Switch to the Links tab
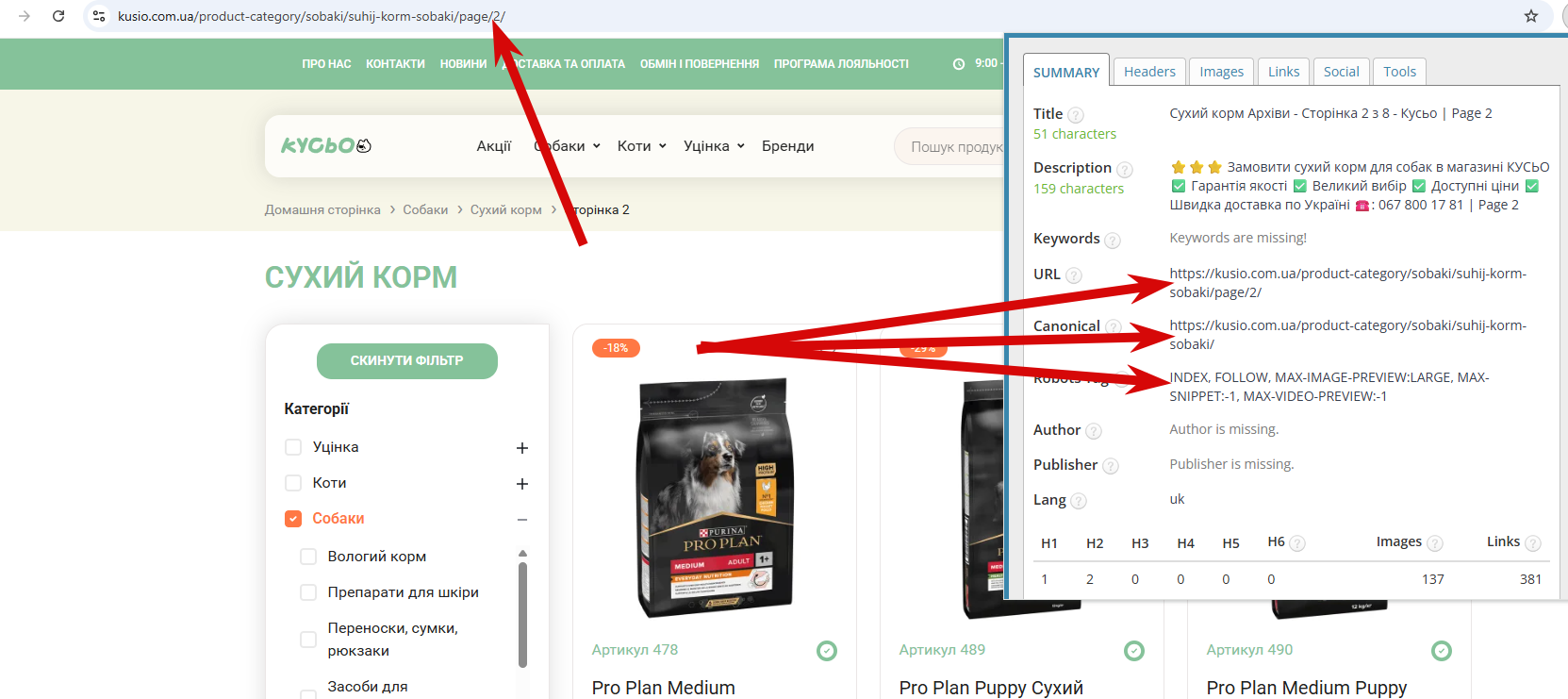This screenshot has height=699, width=1568. [x=1283, y=72]
